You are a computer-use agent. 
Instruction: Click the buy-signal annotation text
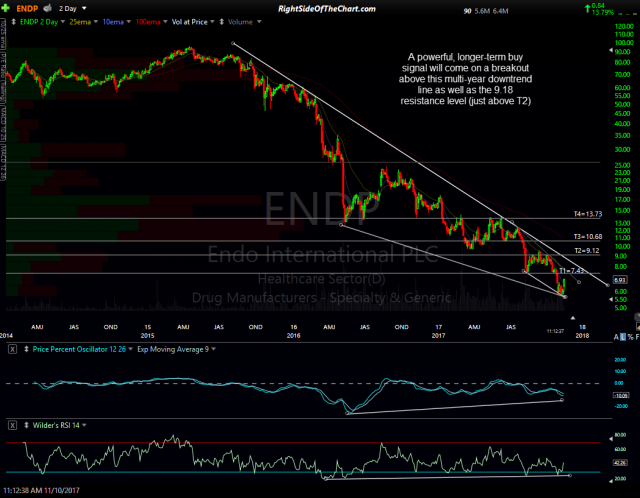pyautogui.click(x=465, y=79)
